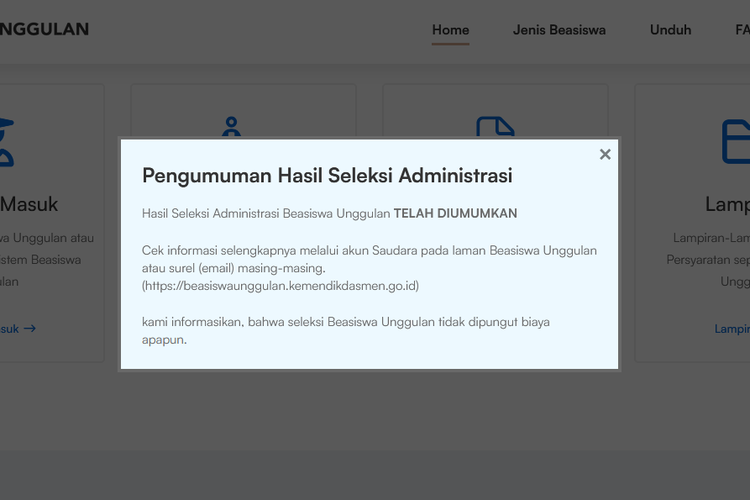Select the Masuk card heading
This screenshot has width=750, height=500.
click(29, 204)
